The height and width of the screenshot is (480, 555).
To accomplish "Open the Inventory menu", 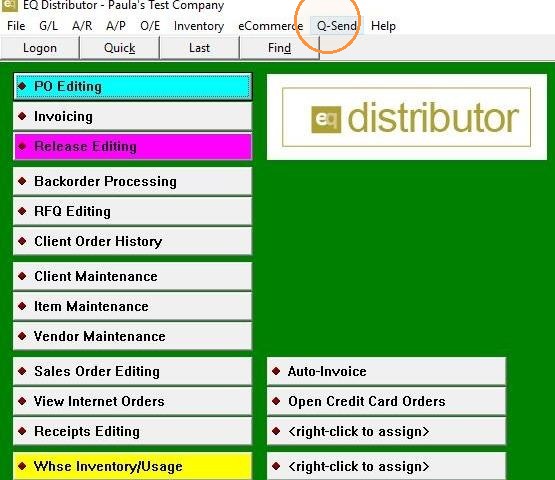I will 199,26.
